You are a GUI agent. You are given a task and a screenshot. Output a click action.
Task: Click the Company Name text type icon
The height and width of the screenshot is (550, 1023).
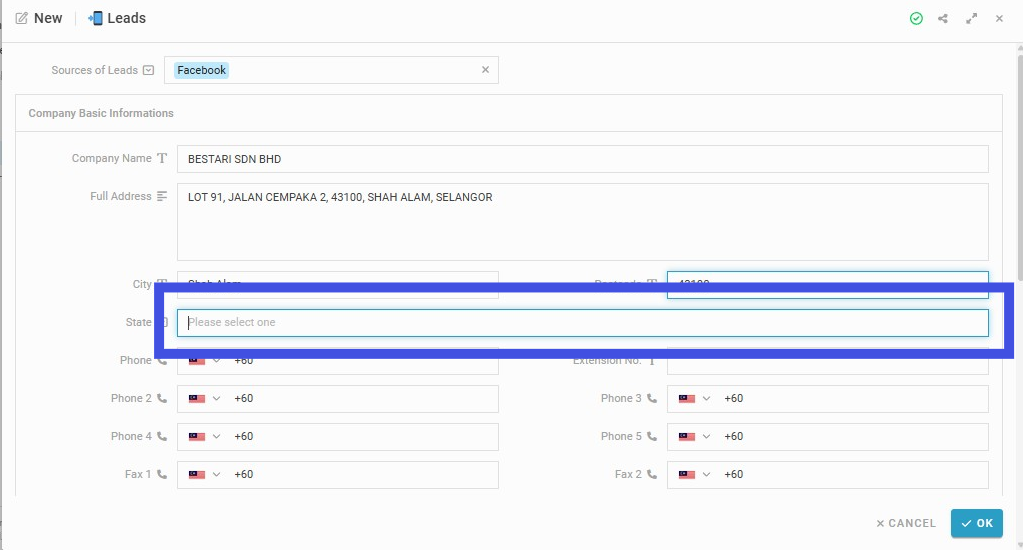click(x=162, y=159)
